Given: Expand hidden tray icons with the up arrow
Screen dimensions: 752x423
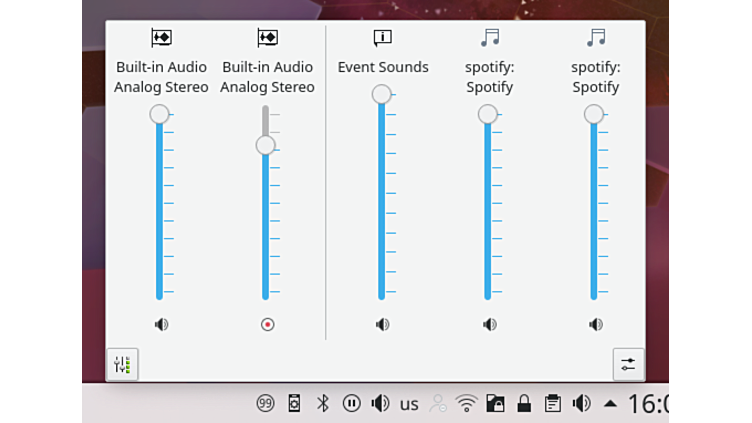Looking at the screenshot, I should [x=610, y=404].
